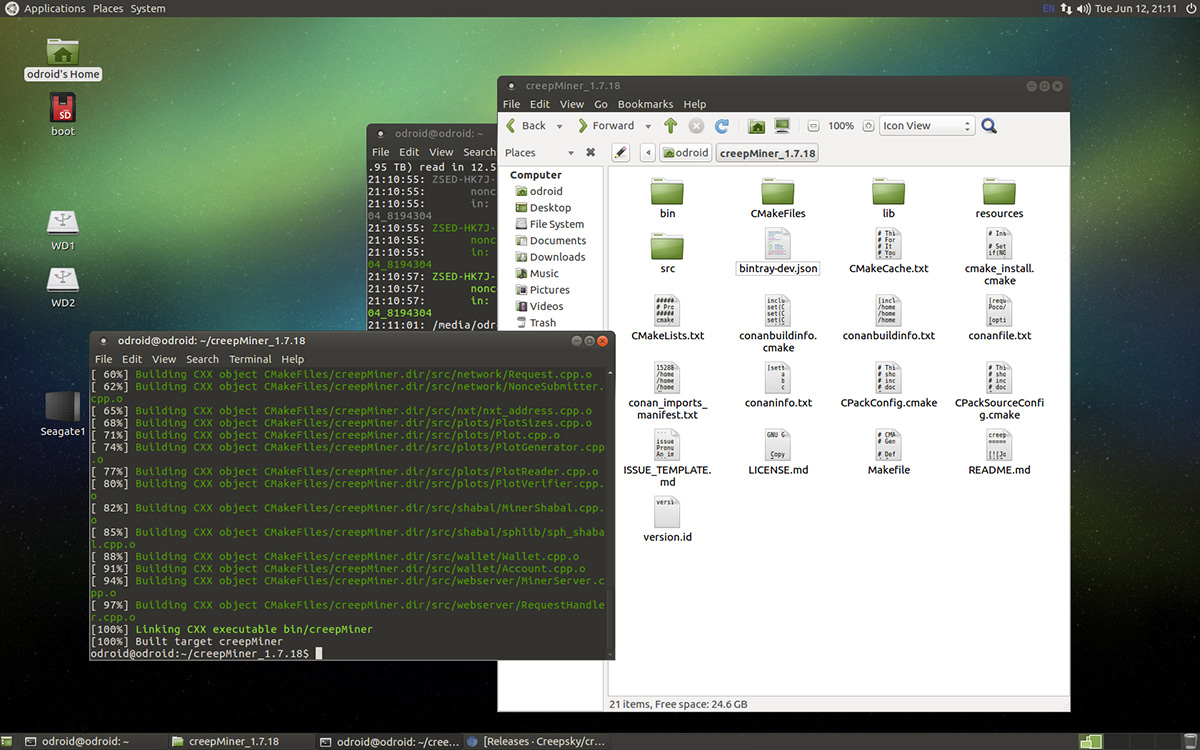Select the LICENSE.md file

pyautogui.click(x=778, y=453)
